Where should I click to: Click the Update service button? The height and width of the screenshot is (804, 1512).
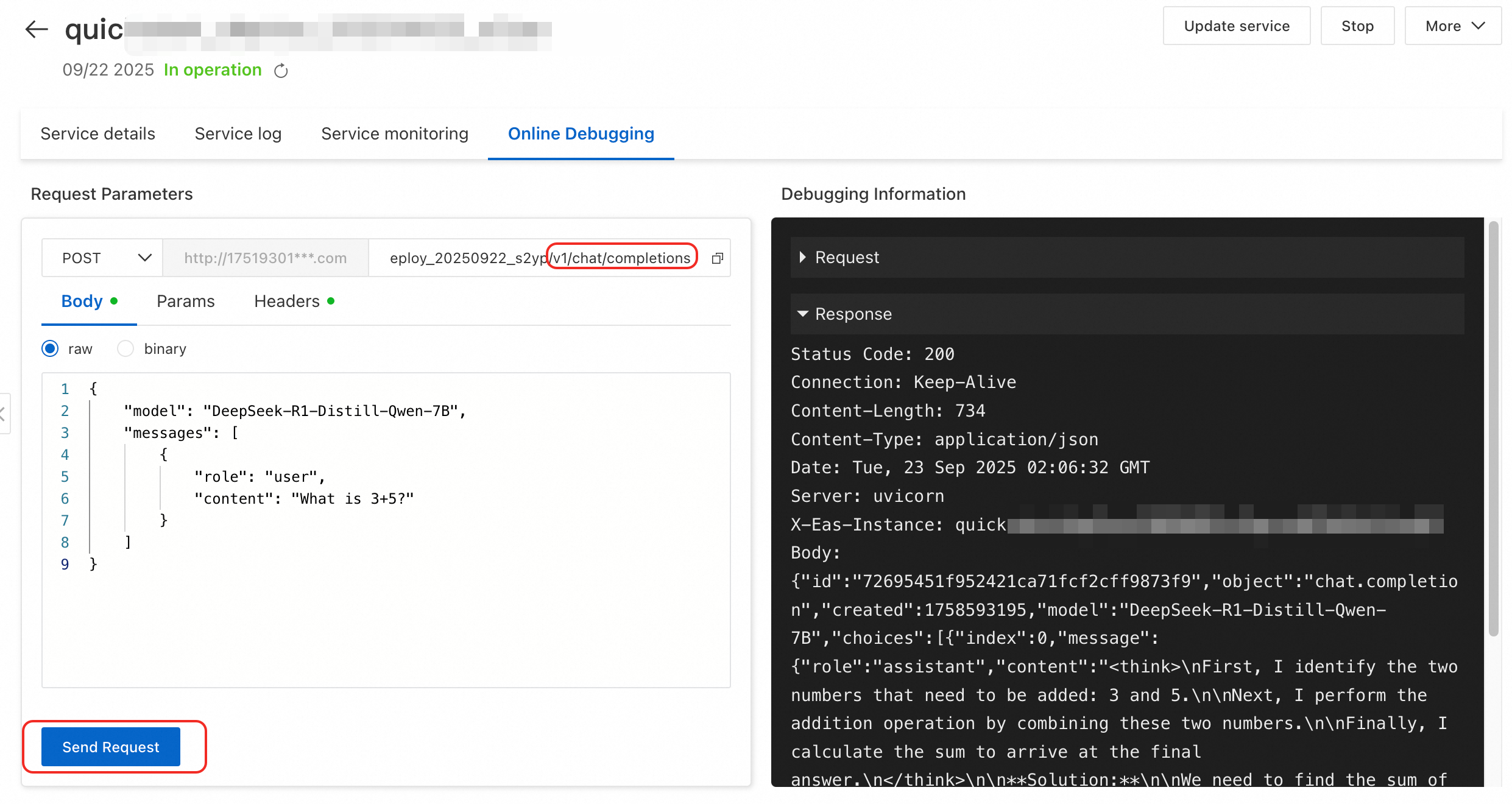(x=1237, y=26)
